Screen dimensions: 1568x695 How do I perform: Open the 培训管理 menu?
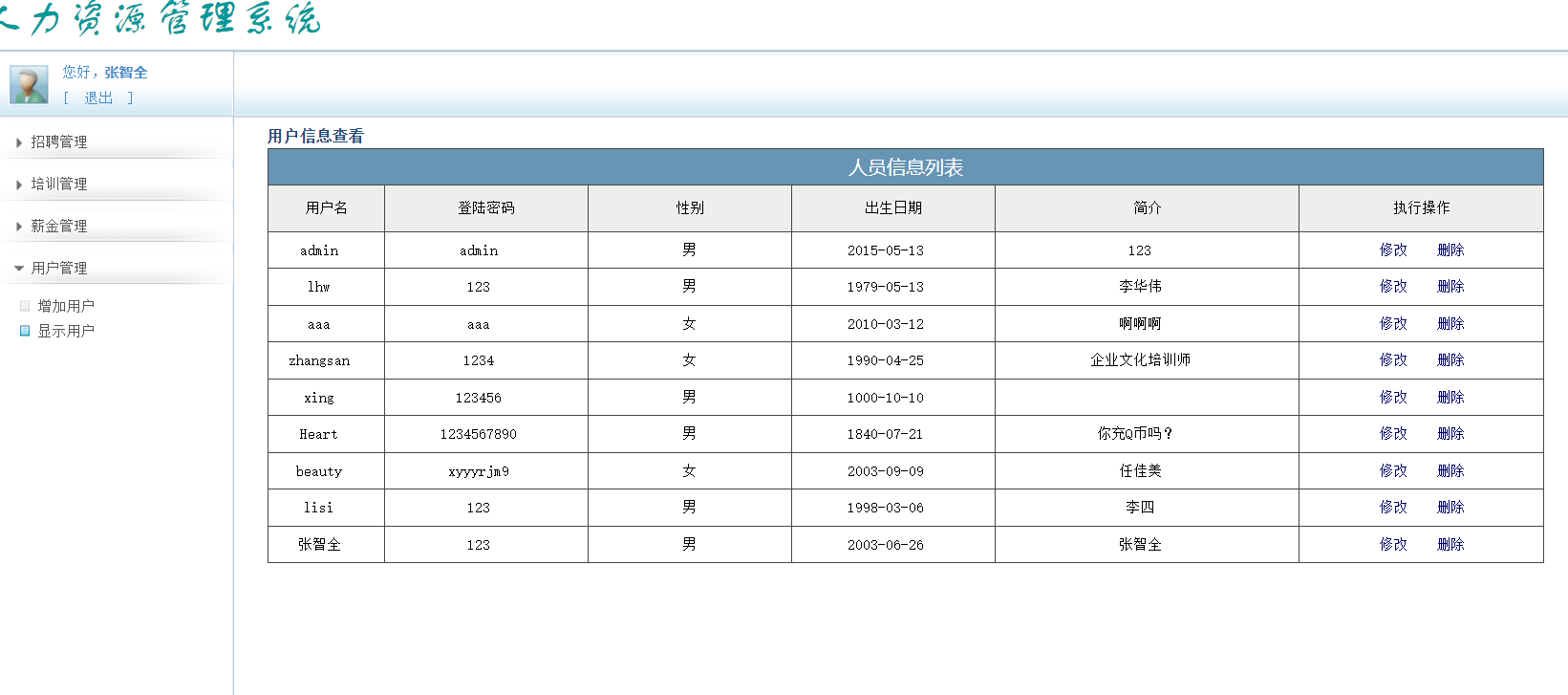(59, 184)
